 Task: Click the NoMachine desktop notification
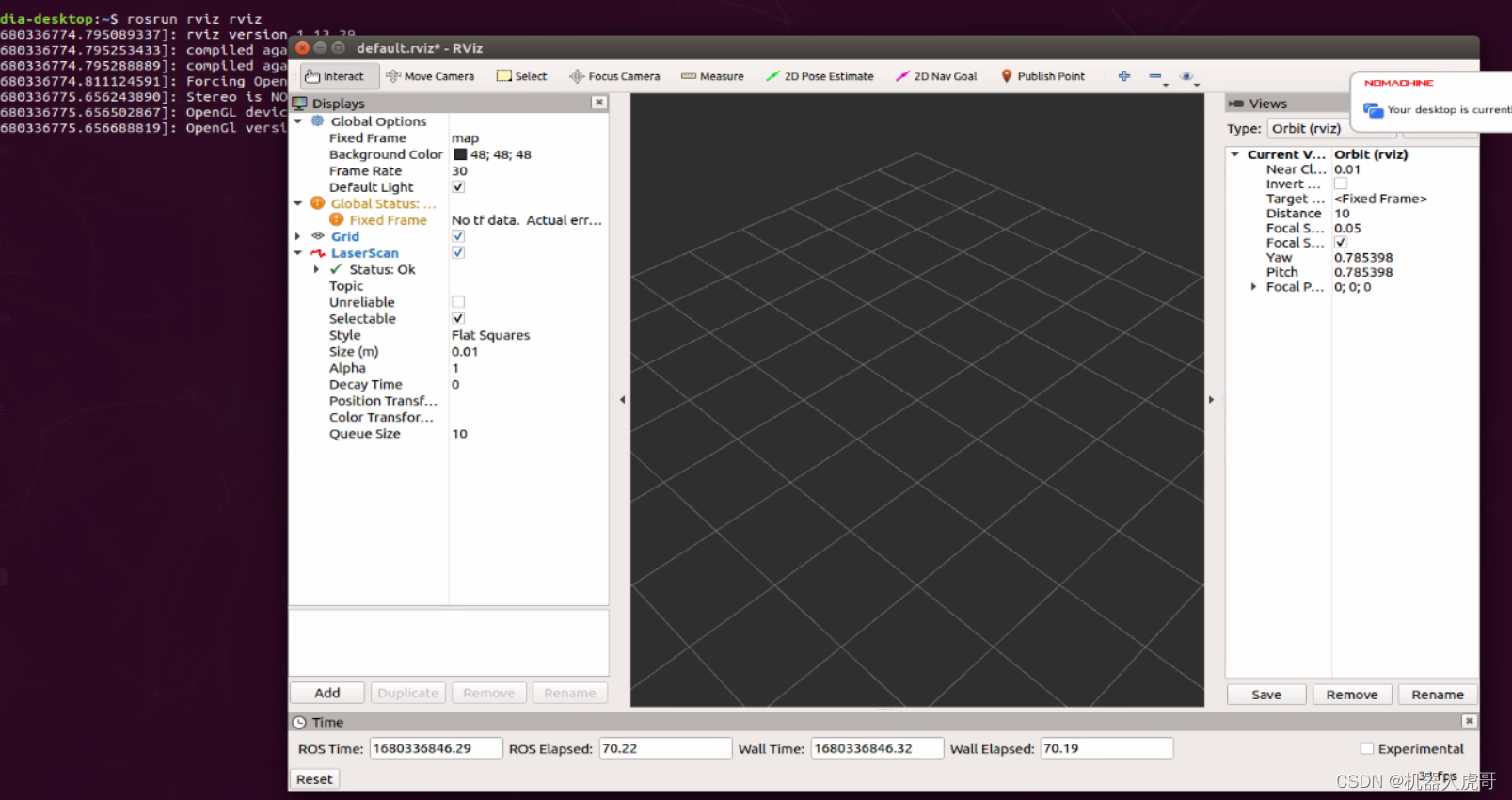point(1431,102)
